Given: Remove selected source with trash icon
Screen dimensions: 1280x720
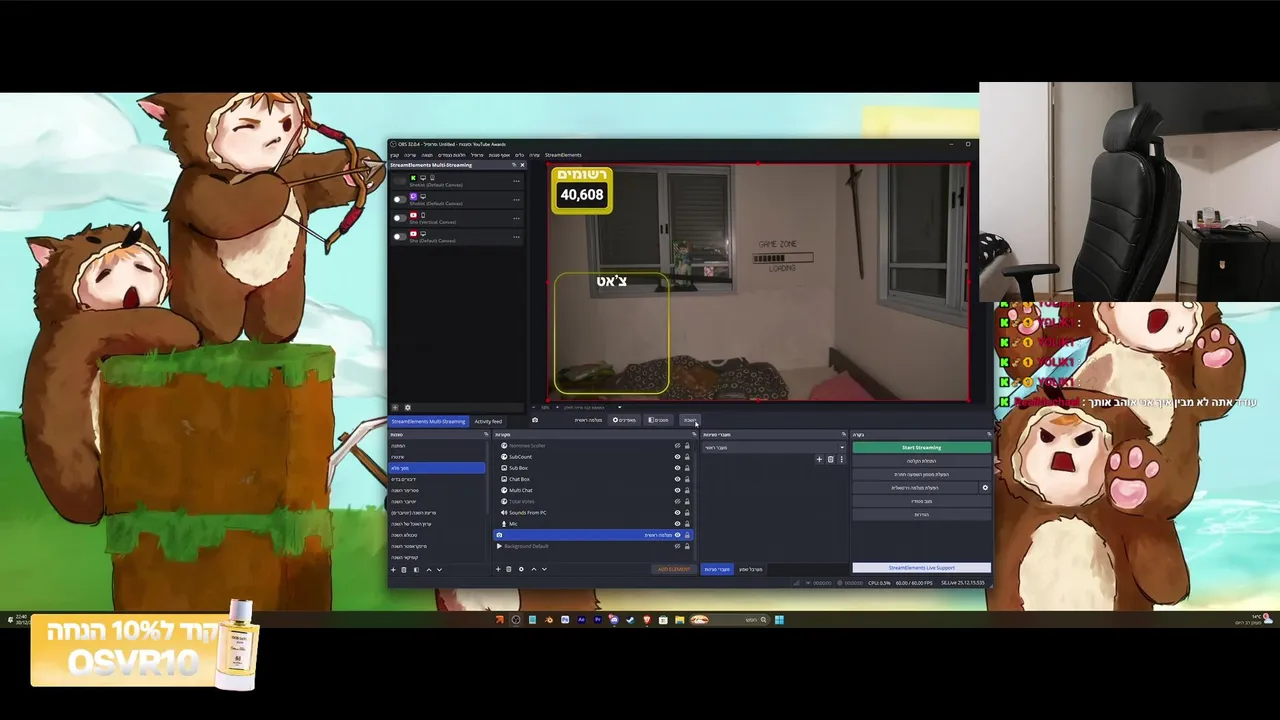Looking at the screenshot, I should click(509, 569).
